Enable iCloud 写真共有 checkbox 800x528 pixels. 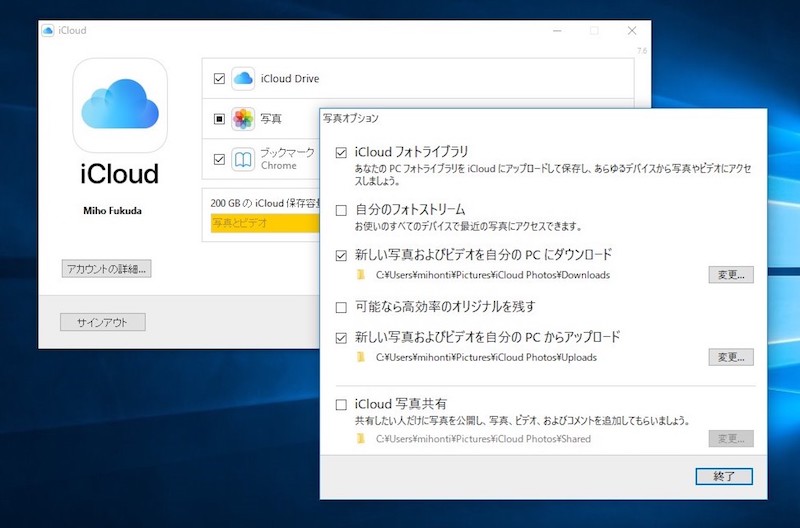tap(341, 405)
